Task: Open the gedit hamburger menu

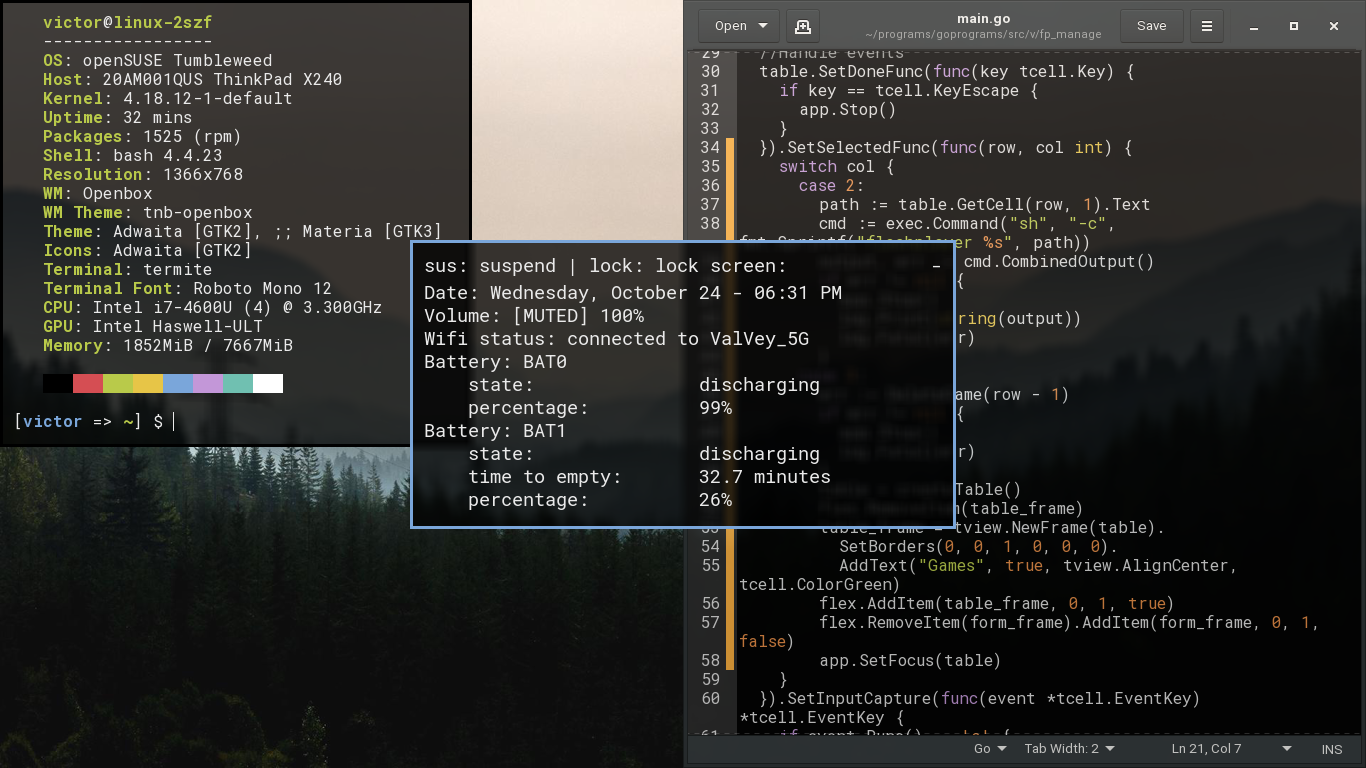Action: [1207, 26]
